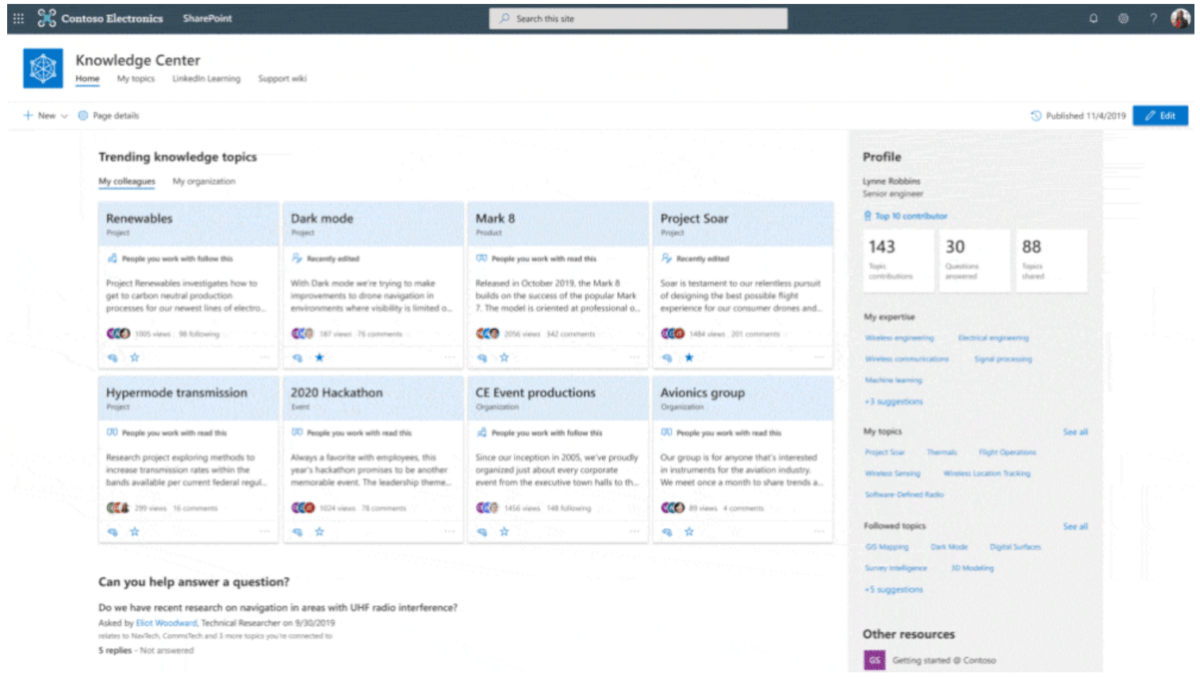The image size is (1200, 685).
Task: Open the LinkedIn Learning nav item
Action: coord(206,79)
